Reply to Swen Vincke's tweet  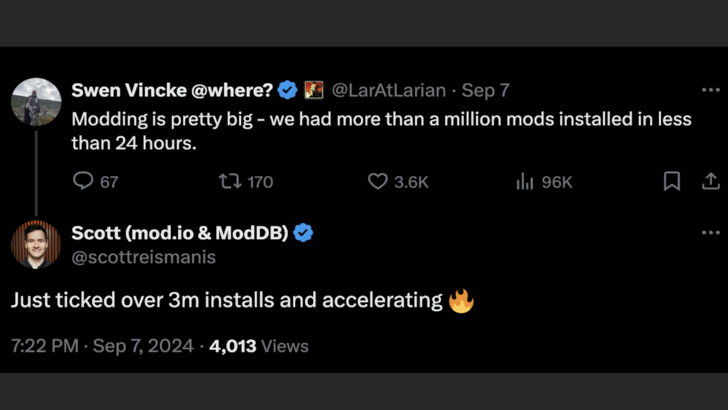[x=84, y=181]
